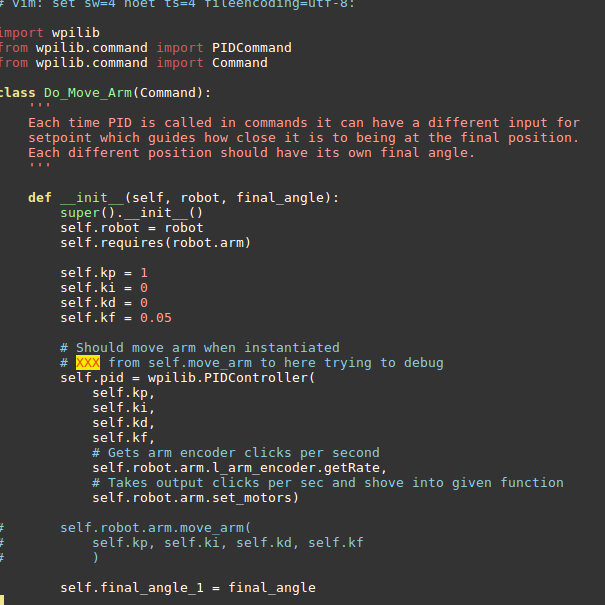Click the PIDCommand import name
The width and height of the screenshot is (605, 605).
click(252, 47)
